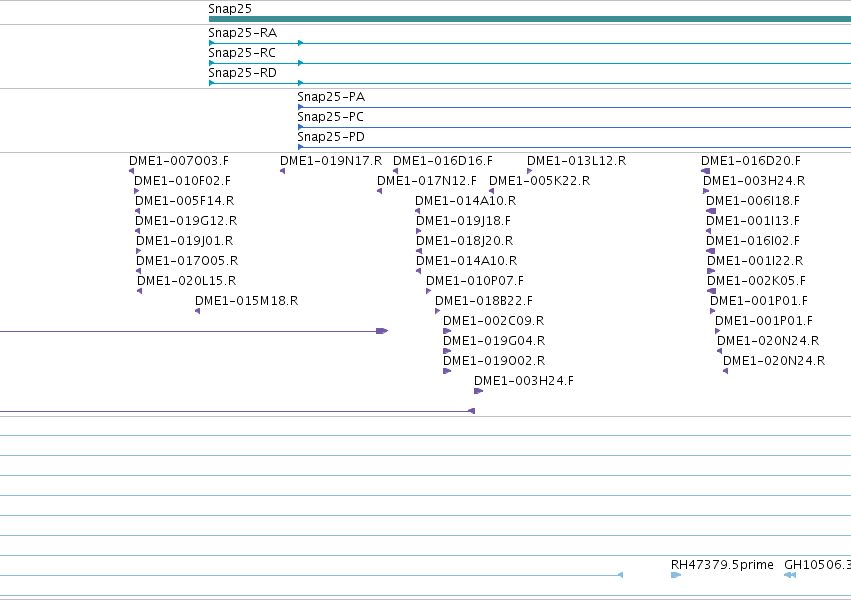The height and width of the screenshot is (600, 851).
Task: Select the Snap25-PC protein label
Action: [331, 117]
